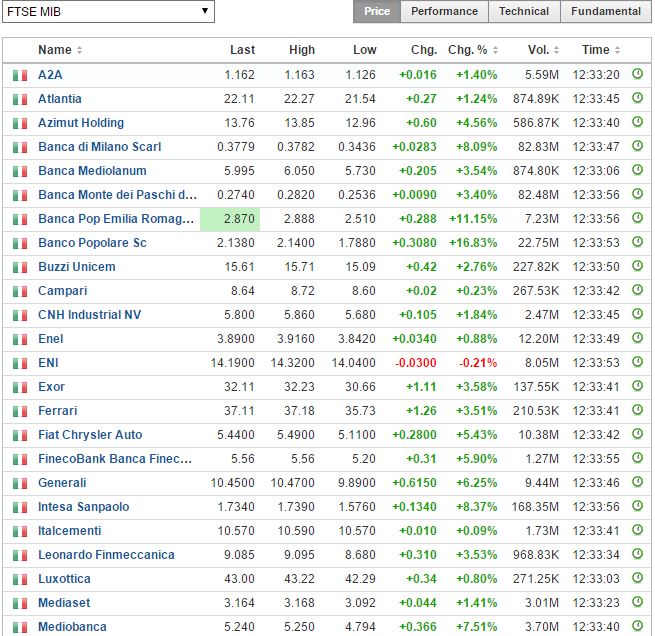Click the Last column header
Viewport: 655px width, 636px height.
pyautogui.click(x=242, y=50)
